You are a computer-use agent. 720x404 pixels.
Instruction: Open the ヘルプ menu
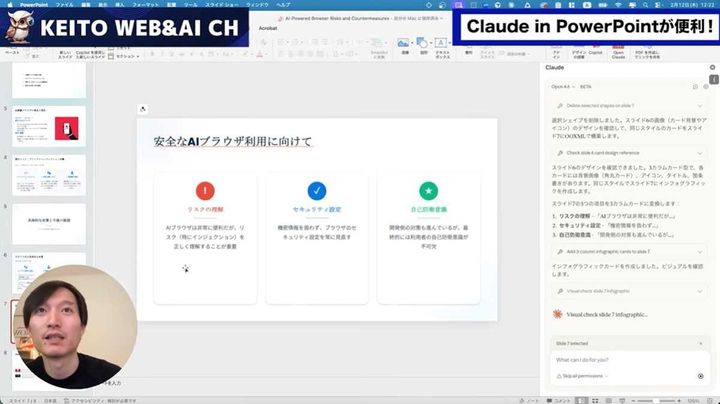click(x=283, y=5)
